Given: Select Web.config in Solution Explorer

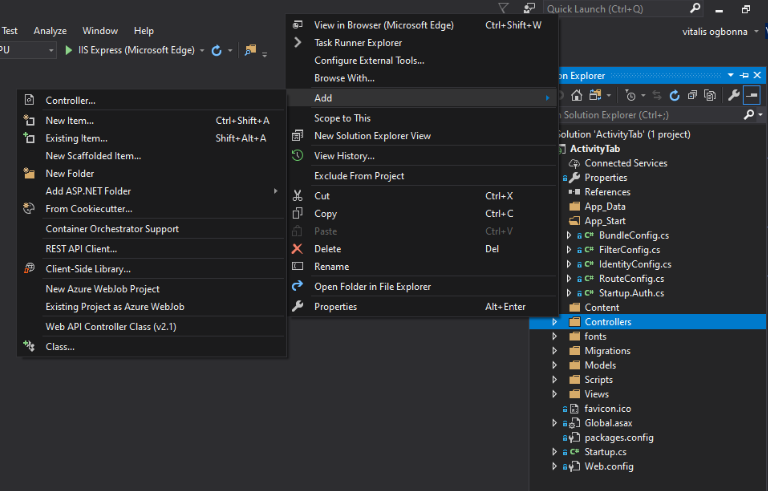Looking at the screenshot, I should pyautogui.click(x=609, y=466).
